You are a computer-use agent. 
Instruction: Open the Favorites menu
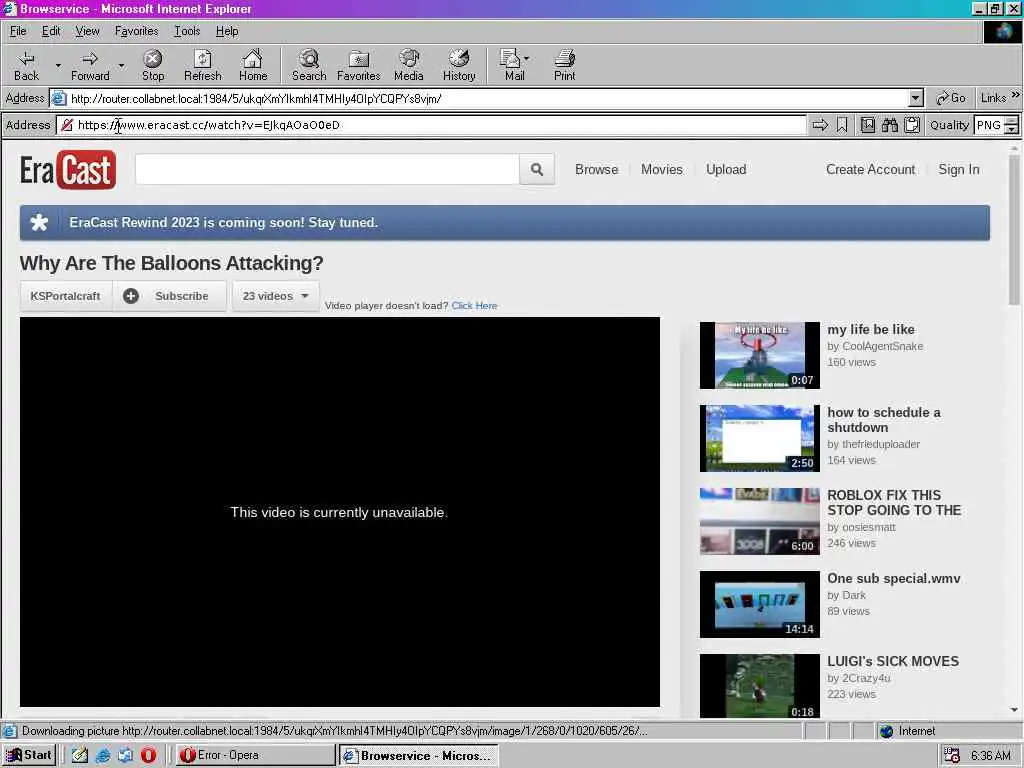pos(136,31)
